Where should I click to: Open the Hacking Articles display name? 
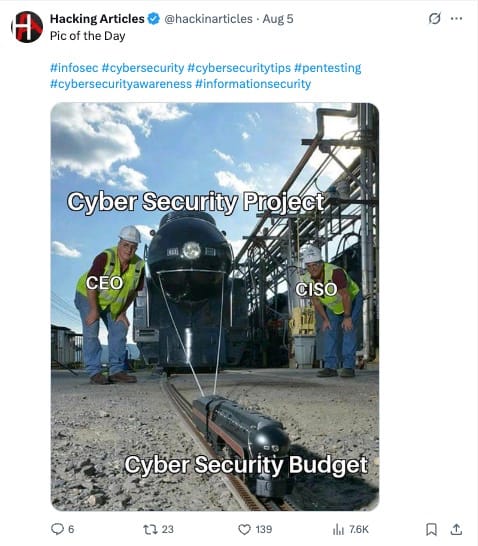pyautogui.click(x=97, y=18)
